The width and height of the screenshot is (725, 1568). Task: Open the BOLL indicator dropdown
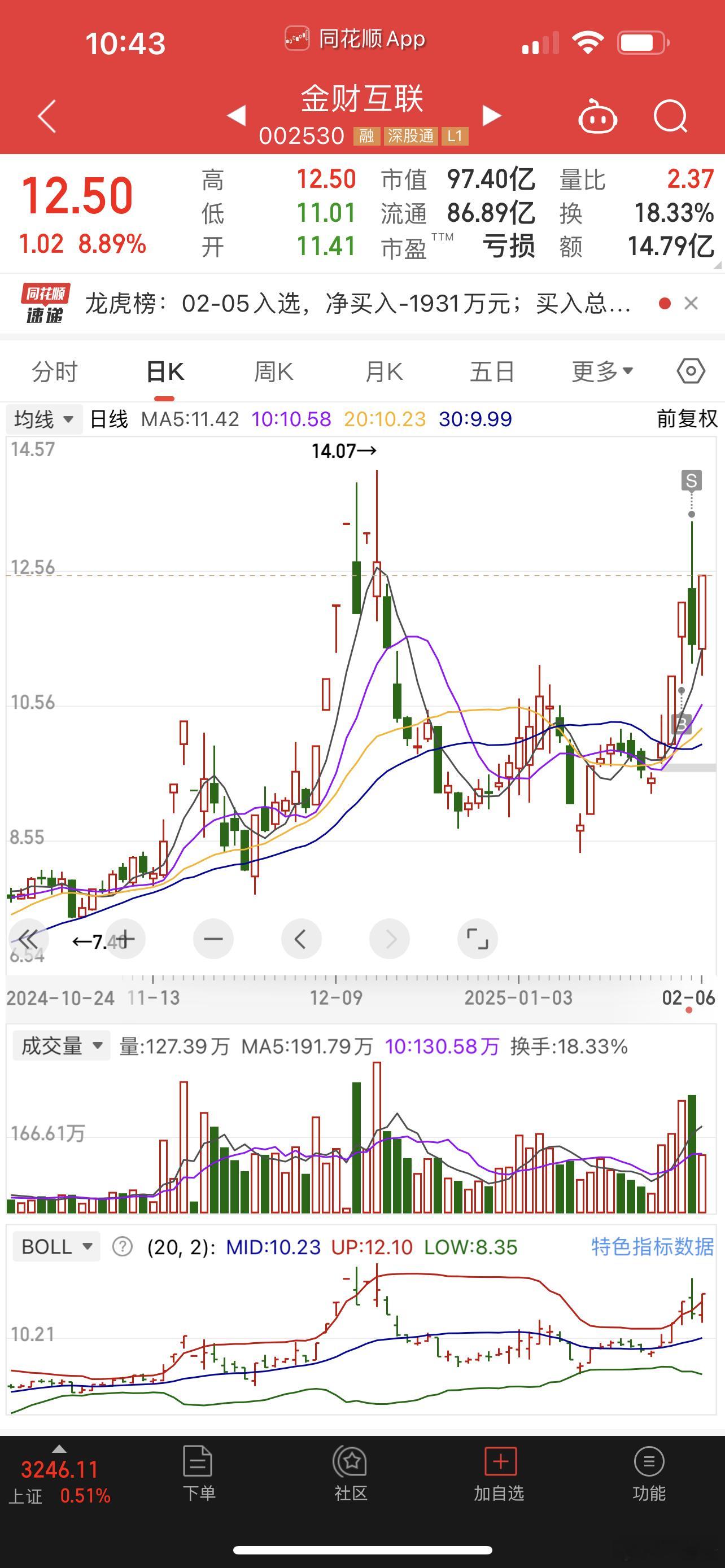tap(56, 1247)
